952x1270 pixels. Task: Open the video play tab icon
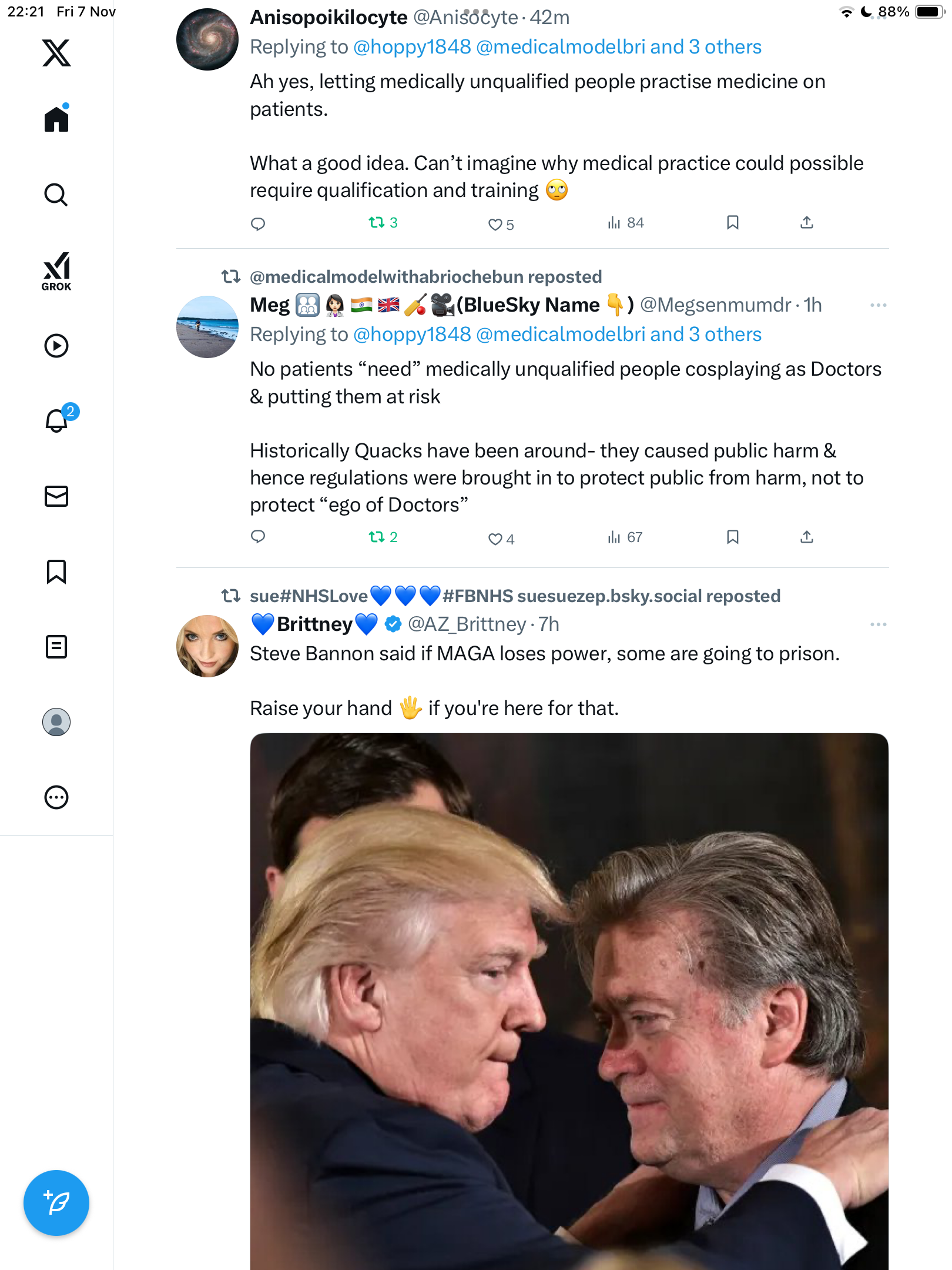coord(56,346)
